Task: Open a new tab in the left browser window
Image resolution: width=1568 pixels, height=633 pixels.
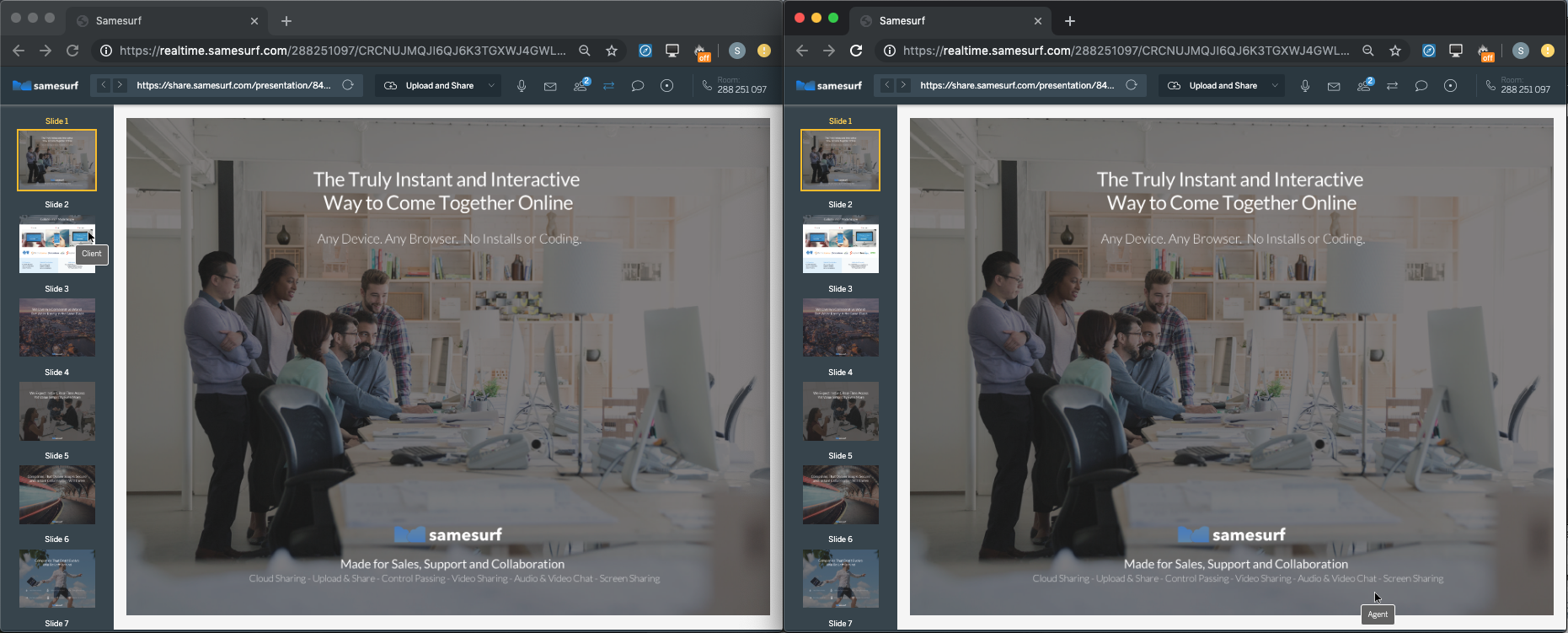Action: (x=286, y=21)
